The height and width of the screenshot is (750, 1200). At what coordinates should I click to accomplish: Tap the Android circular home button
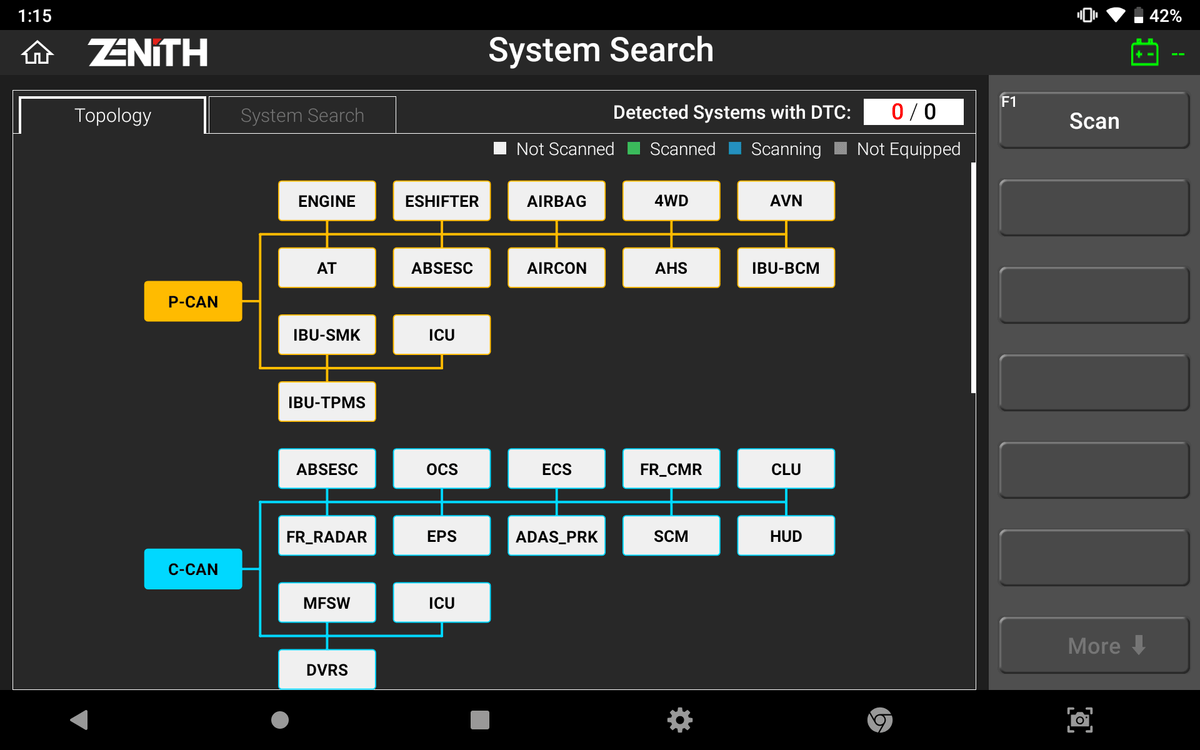(x=280, y=720)
